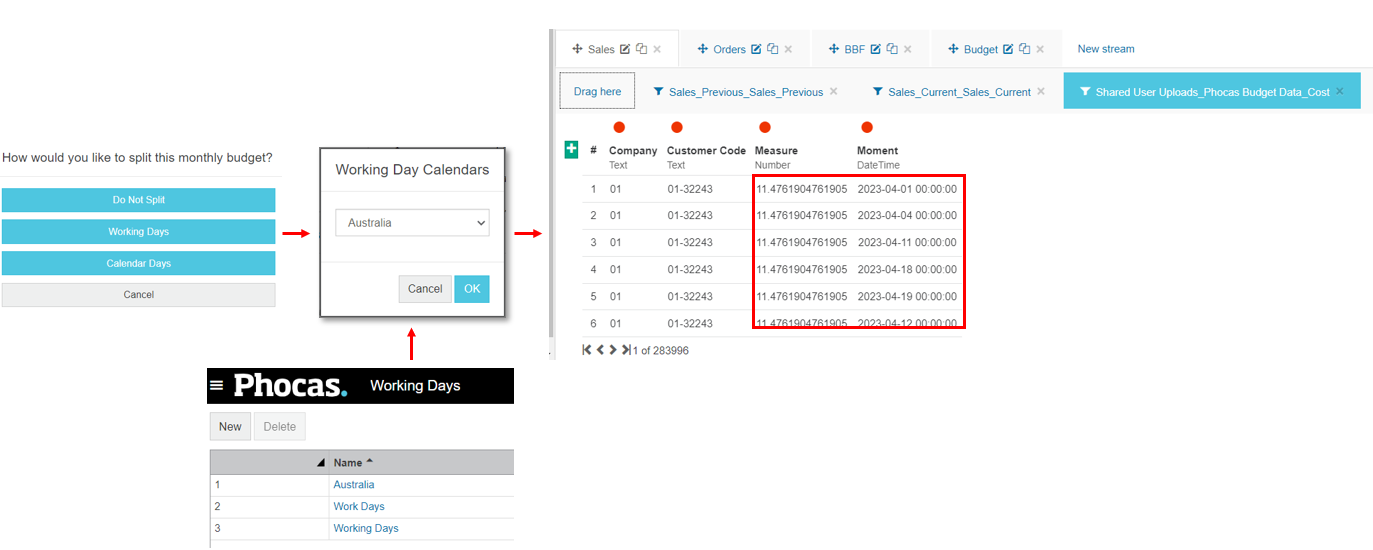This screenshot has height=550, width=1373.
Task: Remove Shared User Uploads_Phocas Budget Data_Cost source
Action: [x=1340, y=91]
